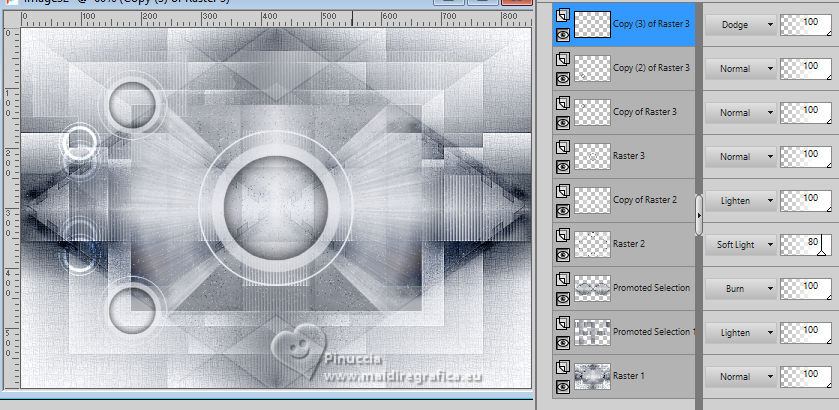This screenshot has width=839, height=410.
Task: Click the 80 opacity field of Raster 2
Action: click(806, 245)
